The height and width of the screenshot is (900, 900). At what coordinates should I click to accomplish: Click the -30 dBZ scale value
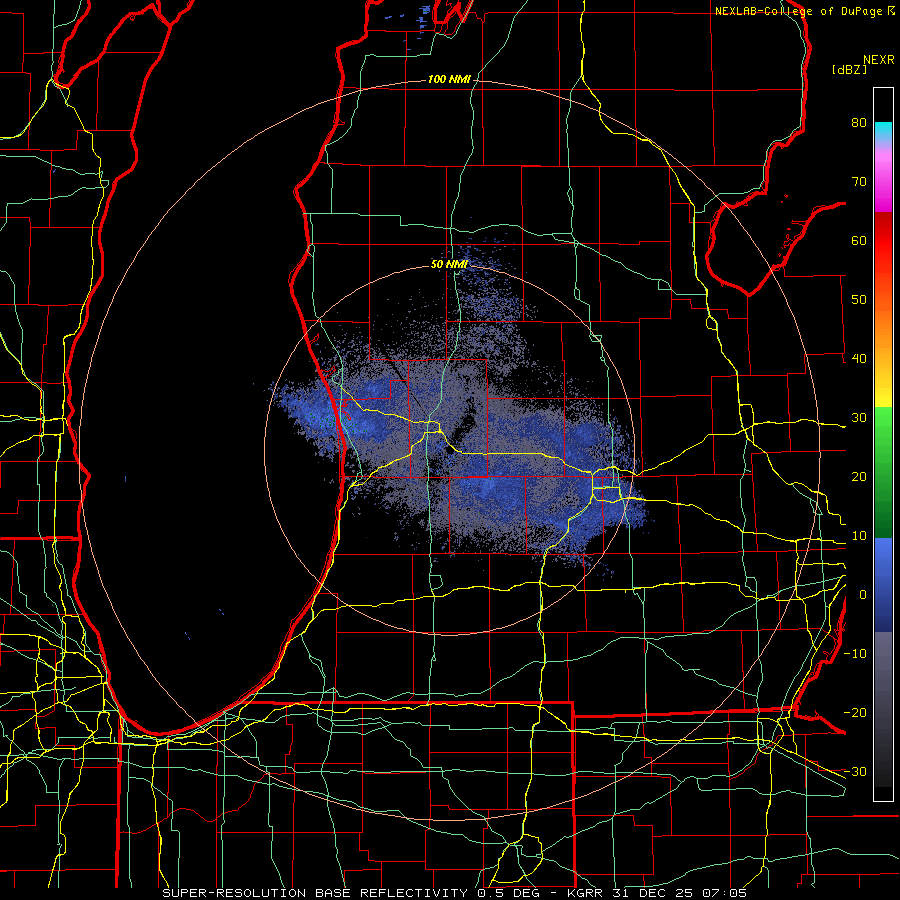(855, 772)
